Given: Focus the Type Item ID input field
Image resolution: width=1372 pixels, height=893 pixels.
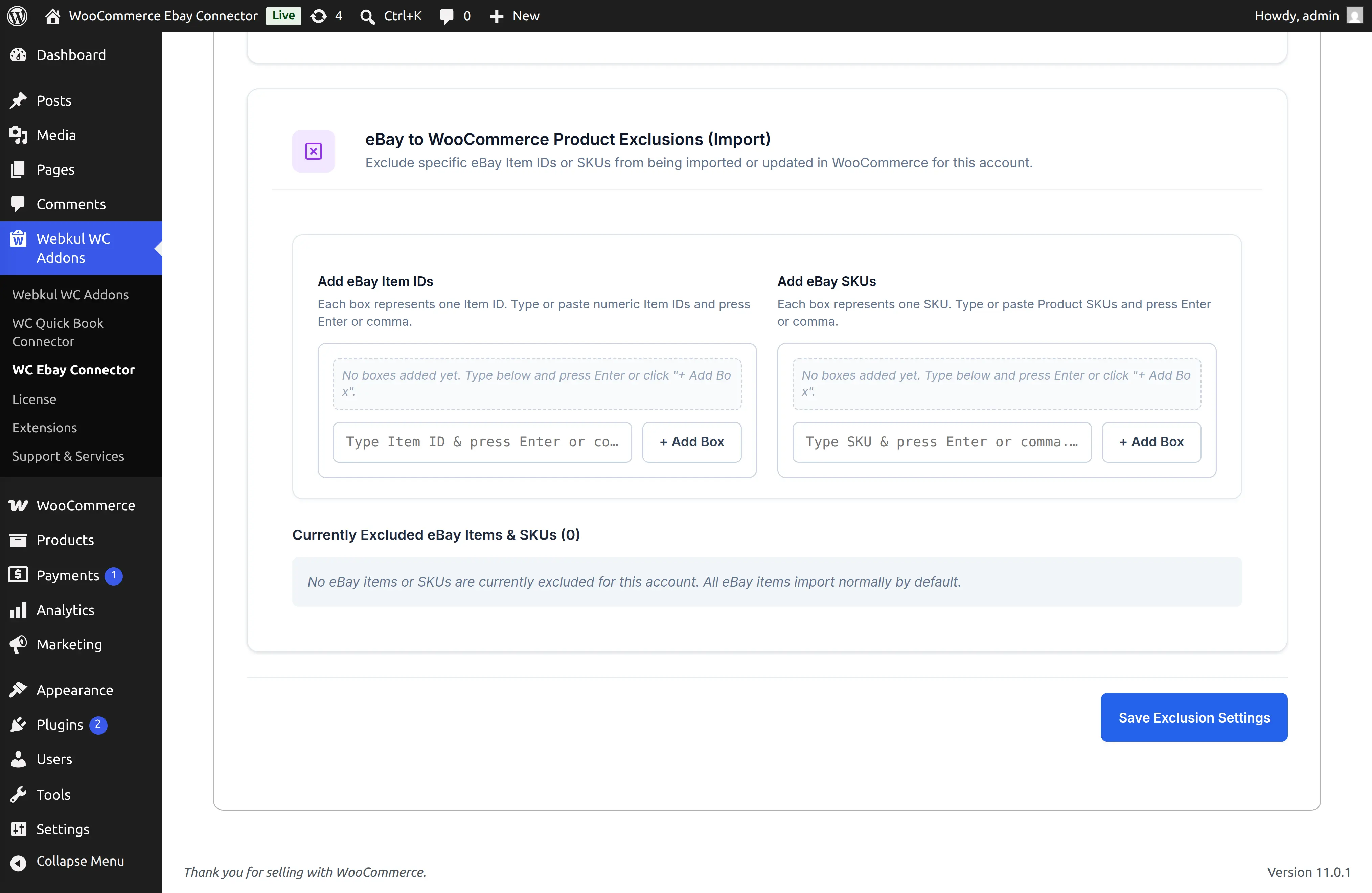Looking at the screenshot, I should [482, 442].
